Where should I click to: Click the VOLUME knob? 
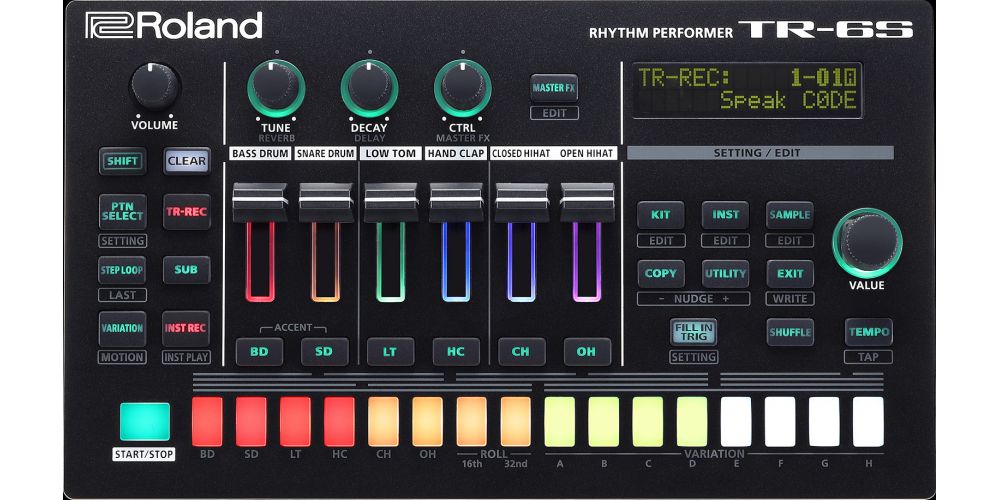(155, 87)
